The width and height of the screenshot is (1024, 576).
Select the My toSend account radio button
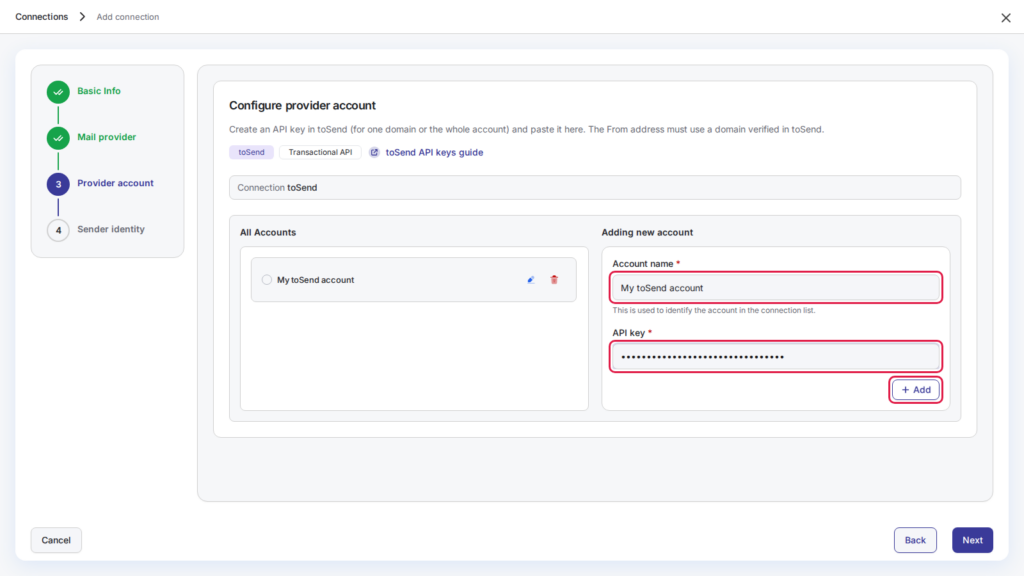pos(266,280)
